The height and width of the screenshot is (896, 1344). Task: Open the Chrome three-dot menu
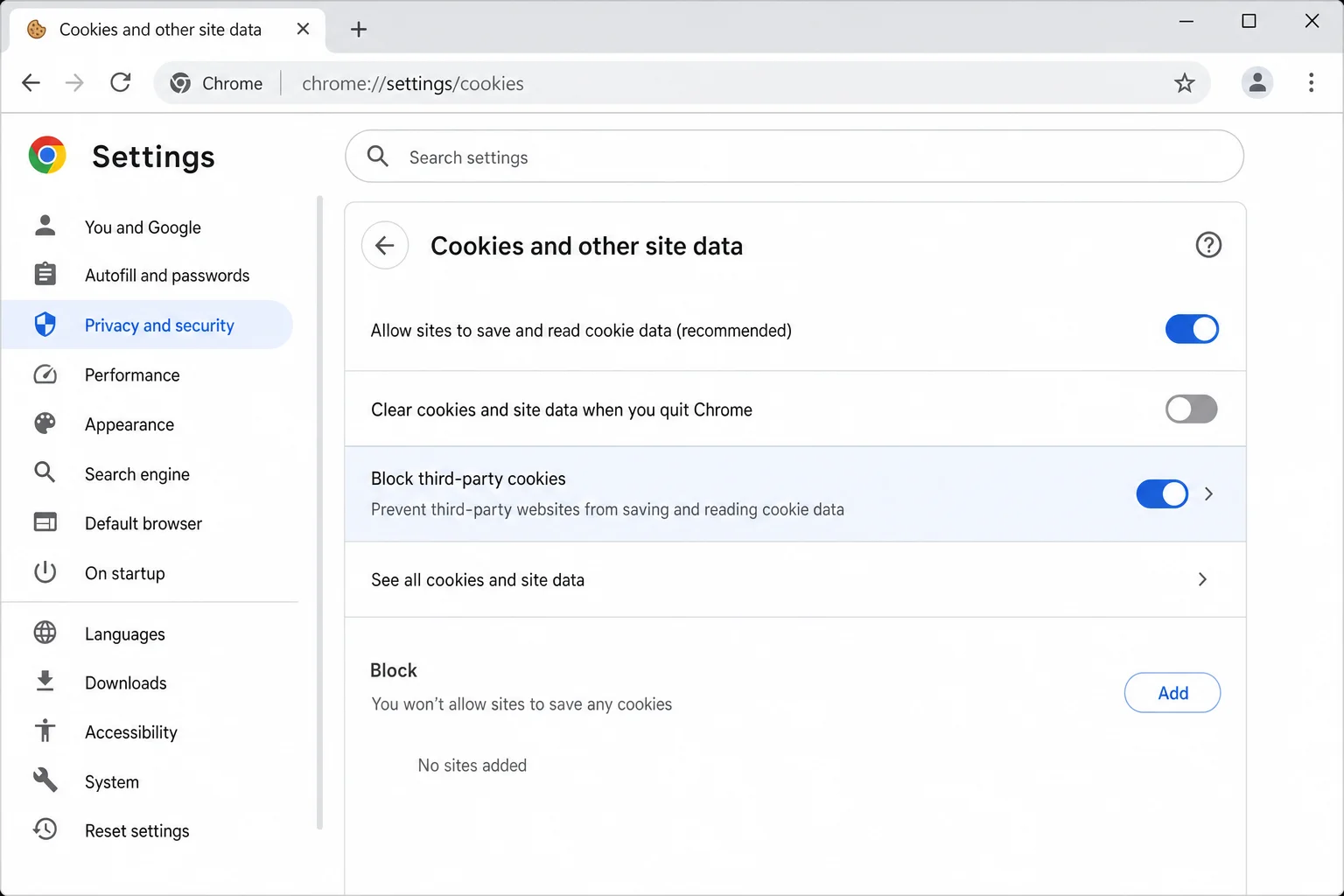[x=1311, y=83]
